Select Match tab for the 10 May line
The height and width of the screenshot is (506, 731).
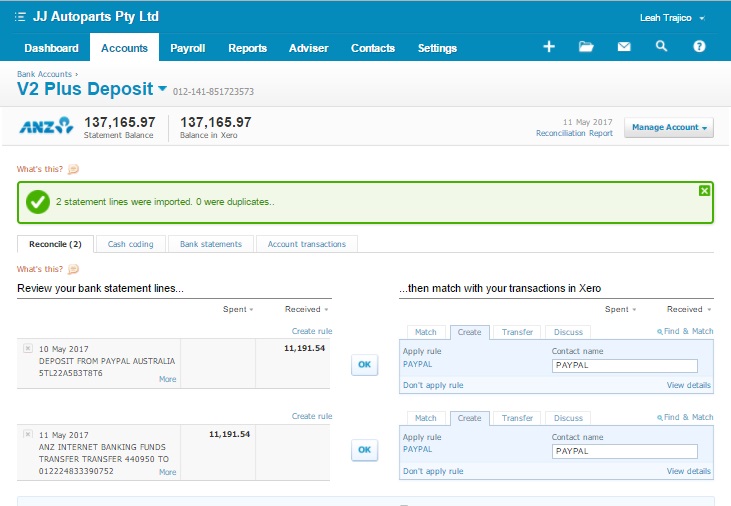pos(426,332)
